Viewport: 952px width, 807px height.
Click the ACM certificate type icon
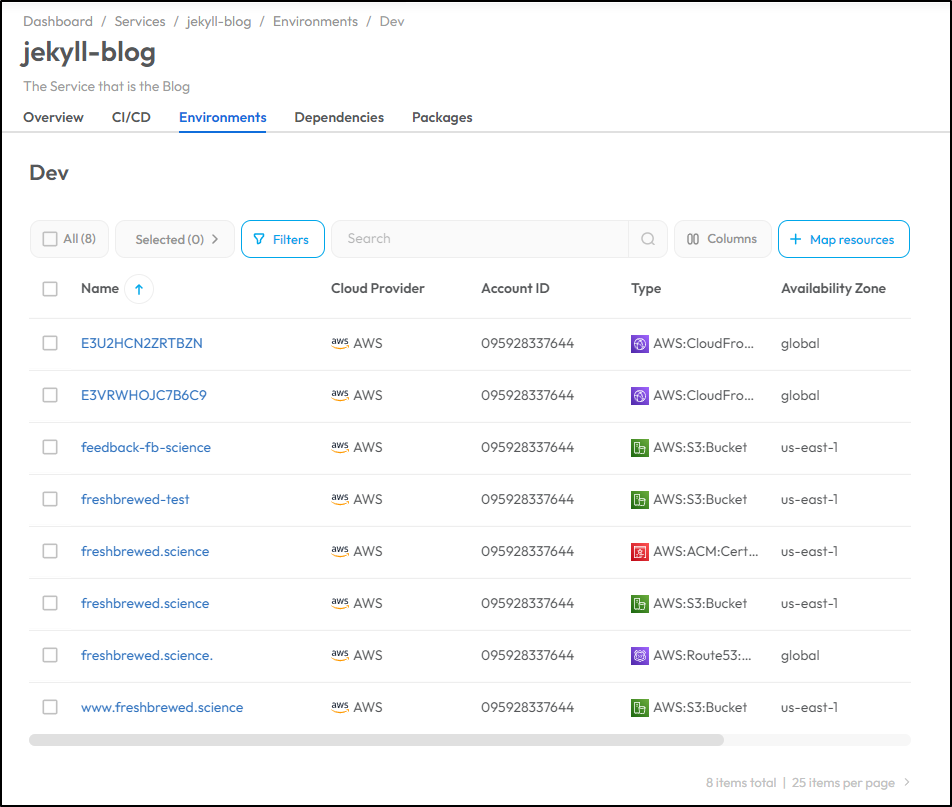point(639,552)
